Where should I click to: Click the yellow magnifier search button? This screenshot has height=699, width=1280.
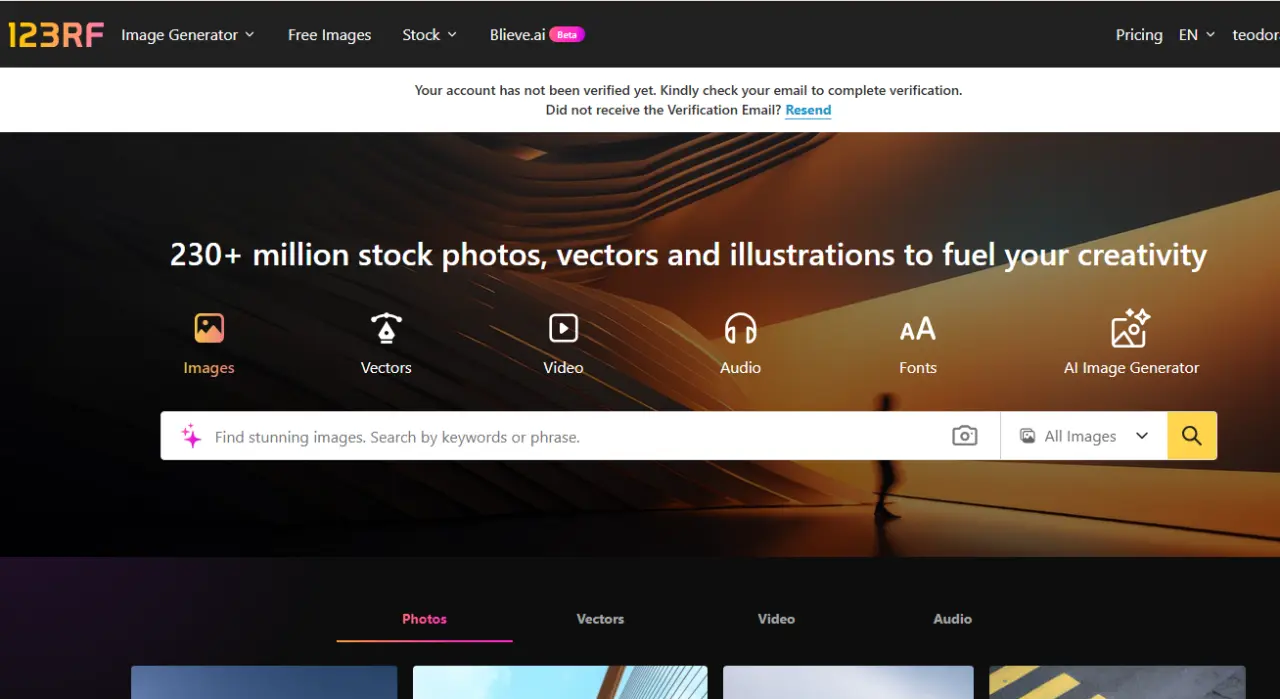tap(1192, 436)
